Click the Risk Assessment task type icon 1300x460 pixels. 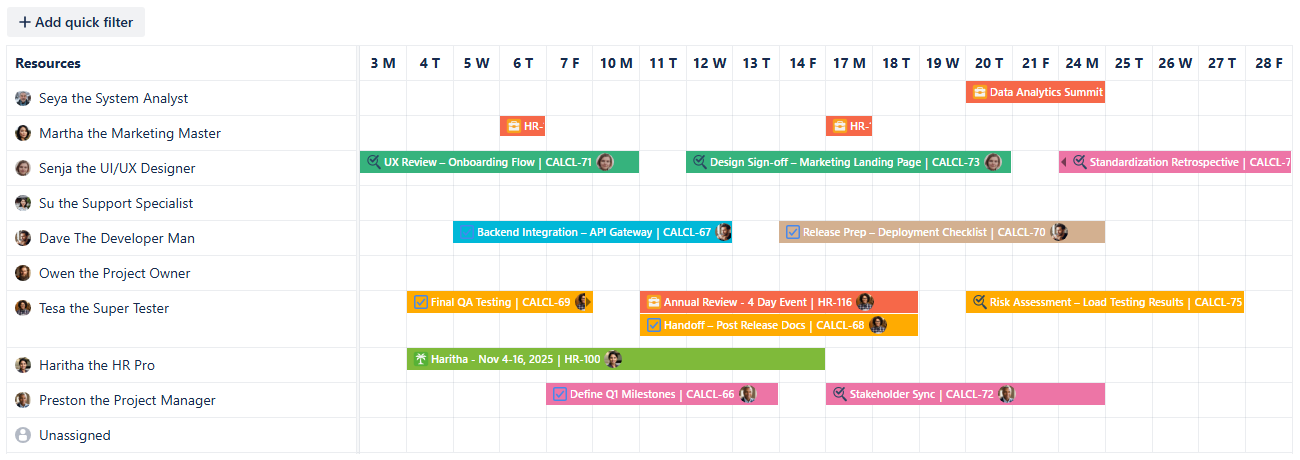pos(979,302)
